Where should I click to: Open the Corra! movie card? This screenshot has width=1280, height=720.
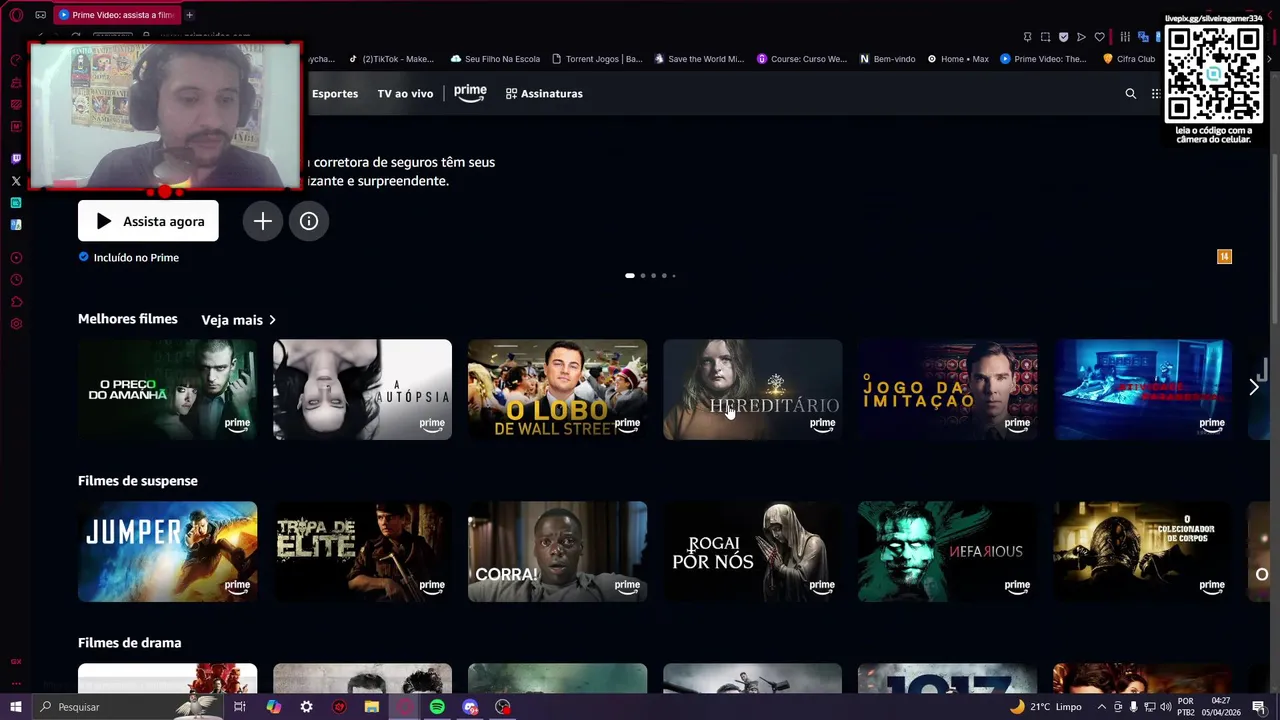[557, 551]
